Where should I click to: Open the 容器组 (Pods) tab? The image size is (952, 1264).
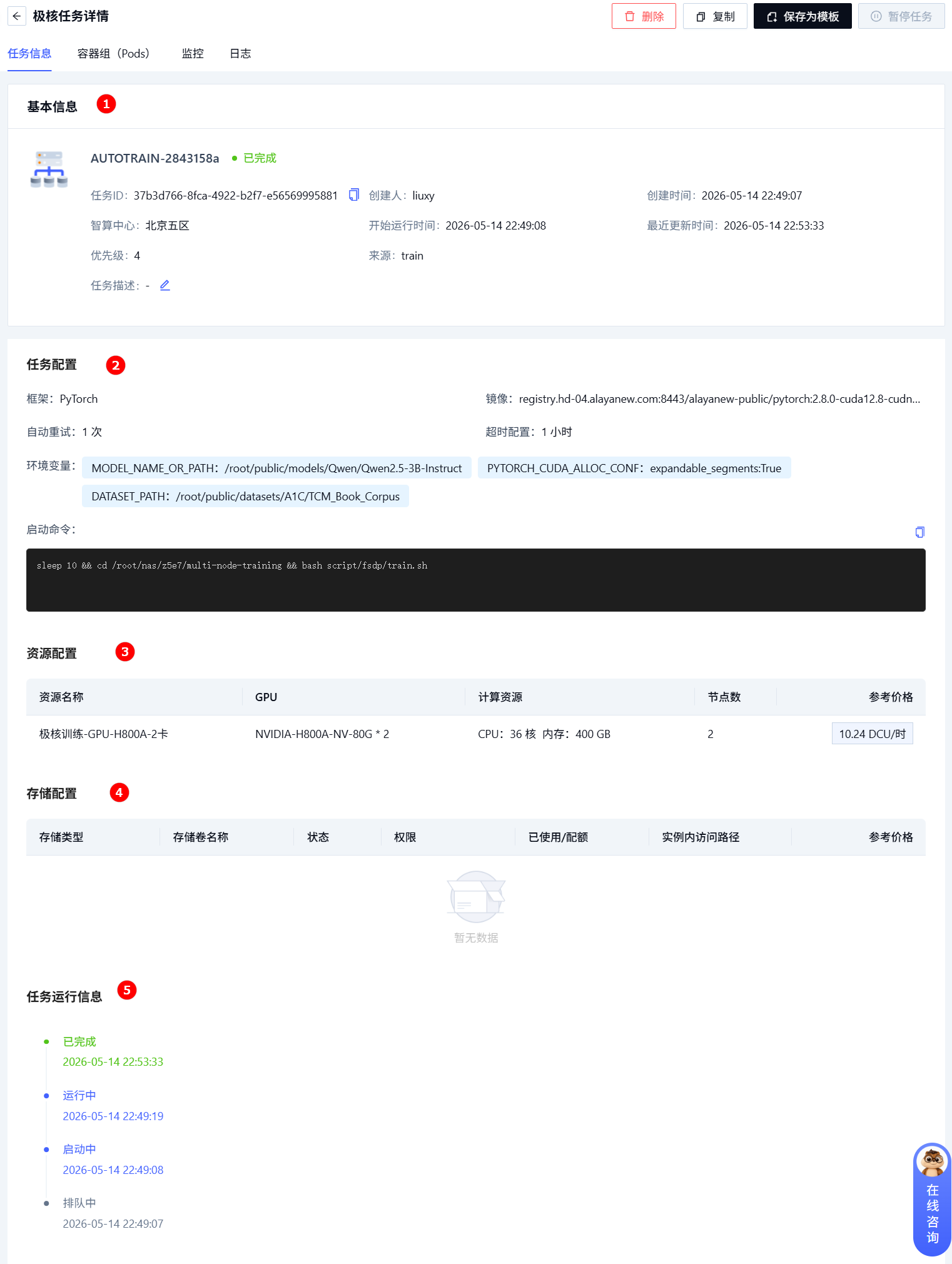[113, 54]
